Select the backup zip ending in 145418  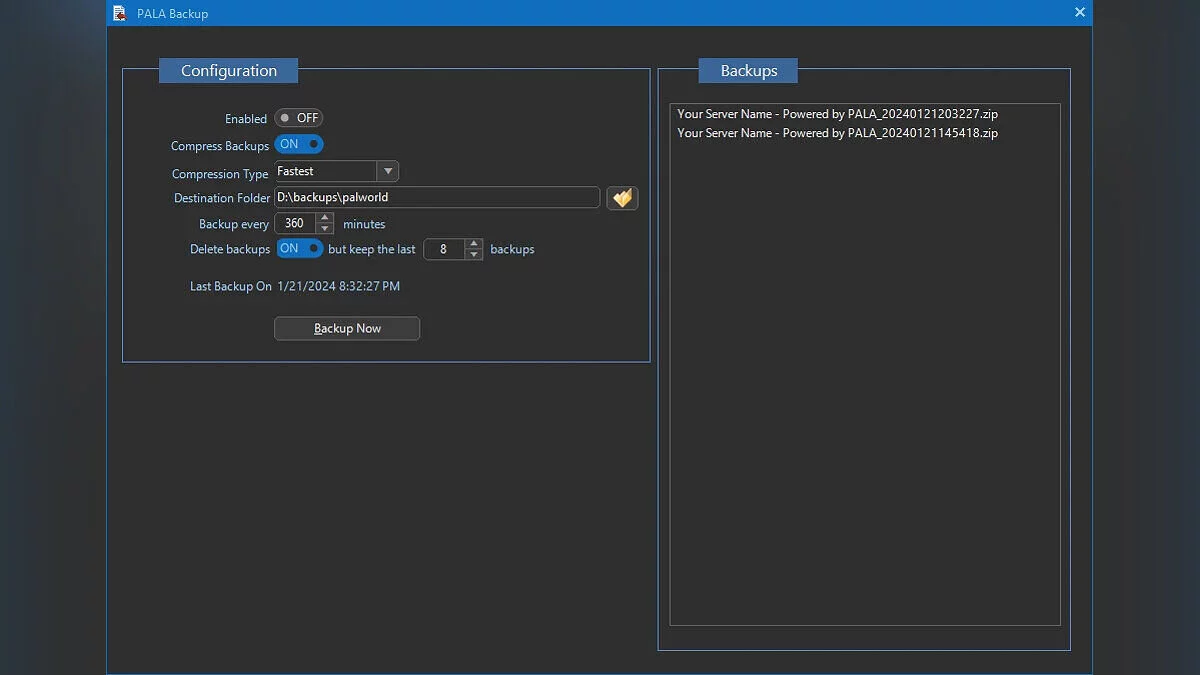pyautogui.click(x=838, y=132)
